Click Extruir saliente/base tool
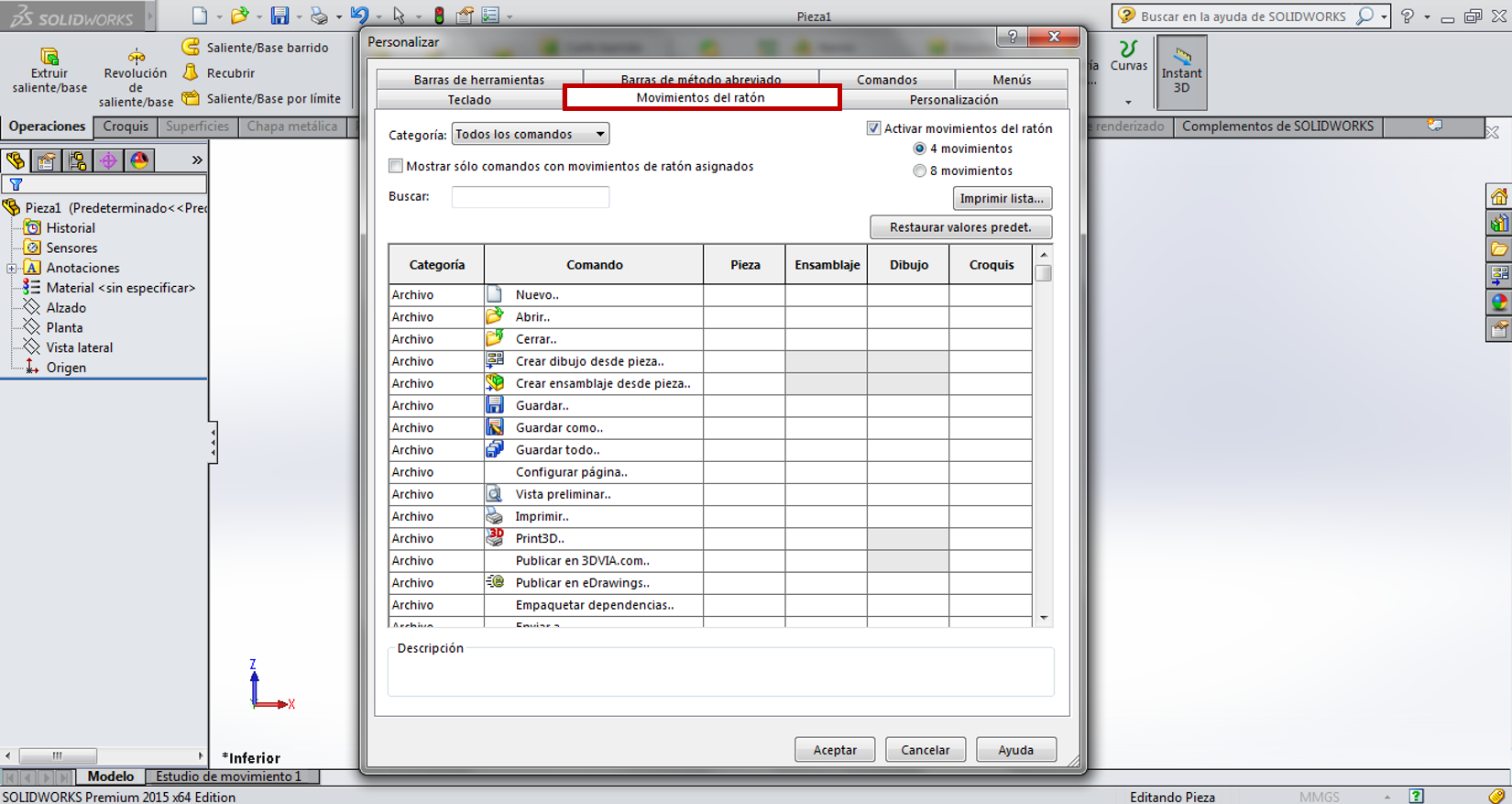This screenshot has height=804, width=1512. (49, 72)
